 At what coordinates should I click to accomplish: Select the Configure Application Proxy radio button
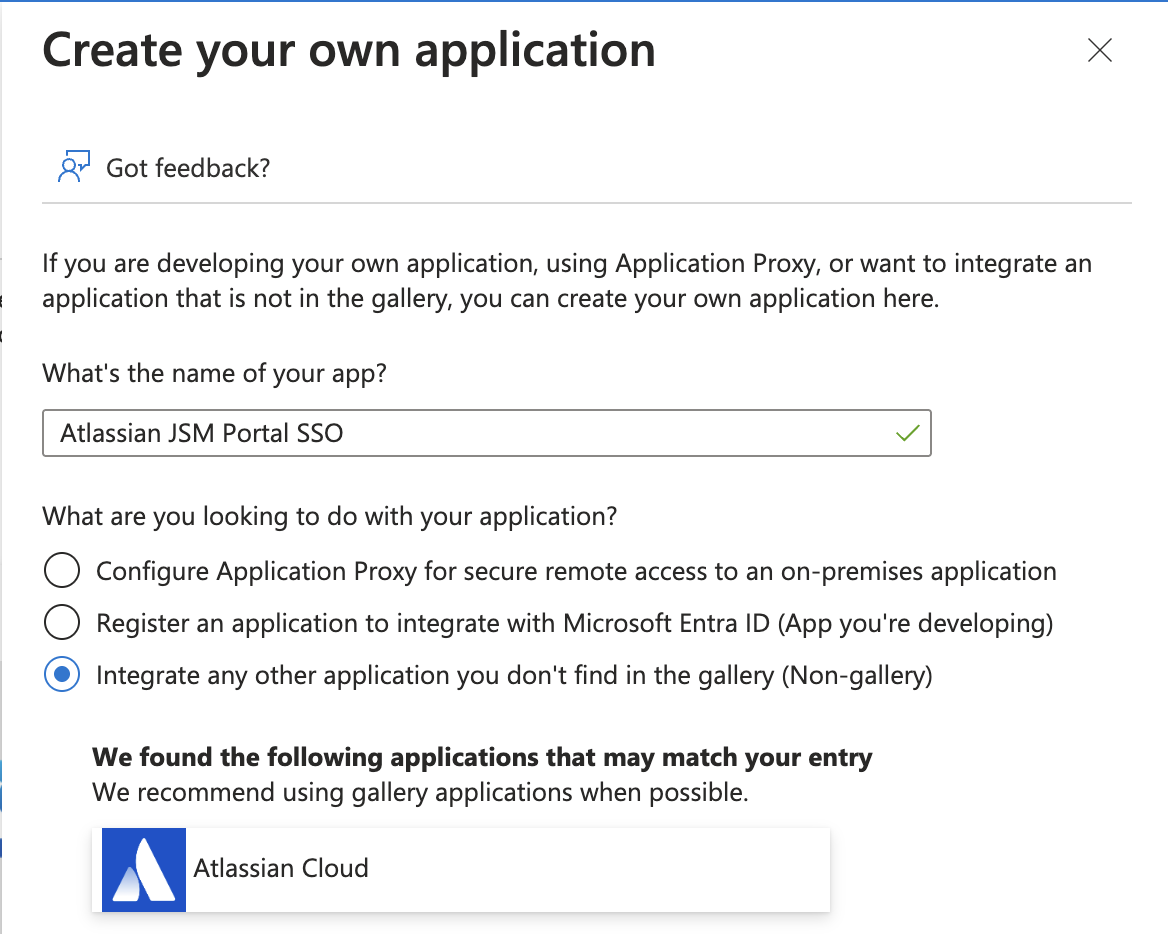[62, 572]
